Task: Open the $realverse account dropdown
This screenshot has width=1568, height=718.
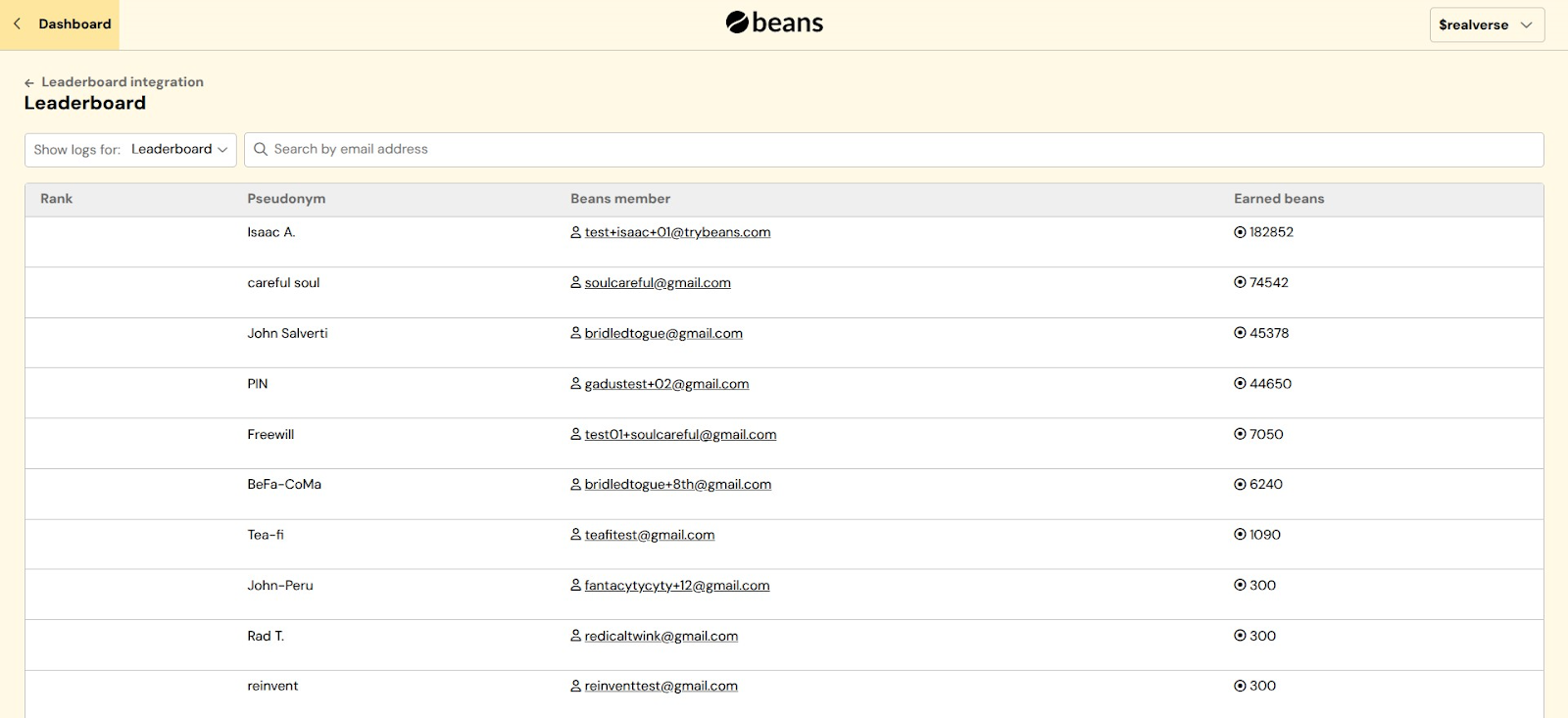Action: [1486, 25]
